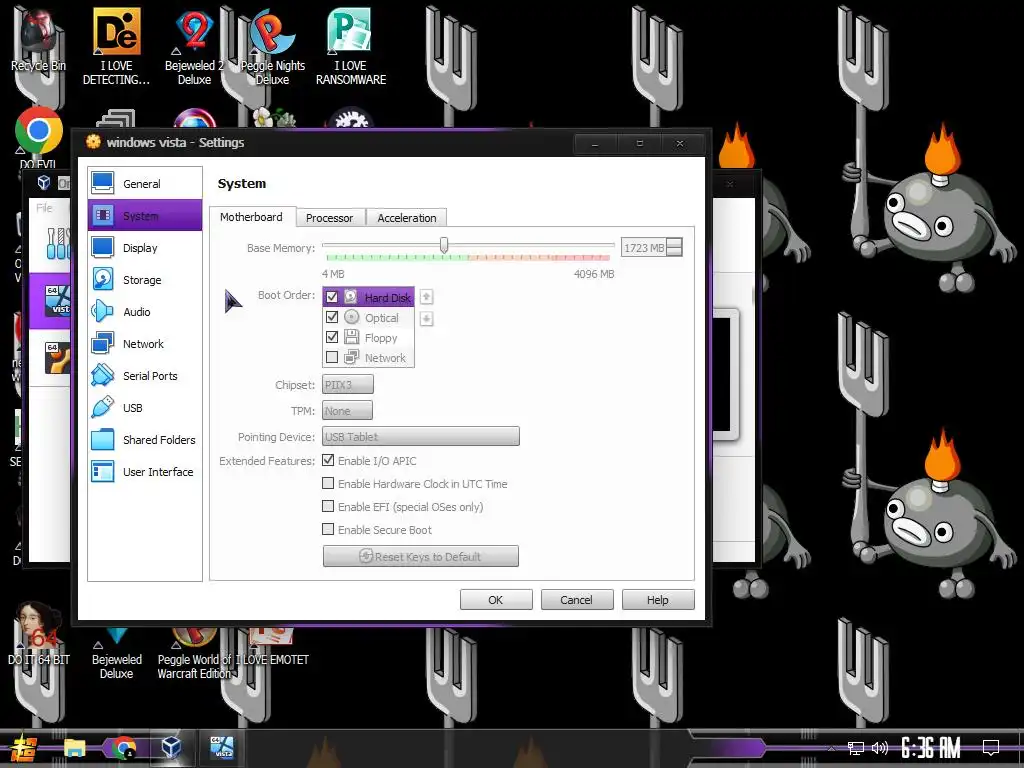
Task: Click Cancel button in Settings
Action: [x=576, y=600]
